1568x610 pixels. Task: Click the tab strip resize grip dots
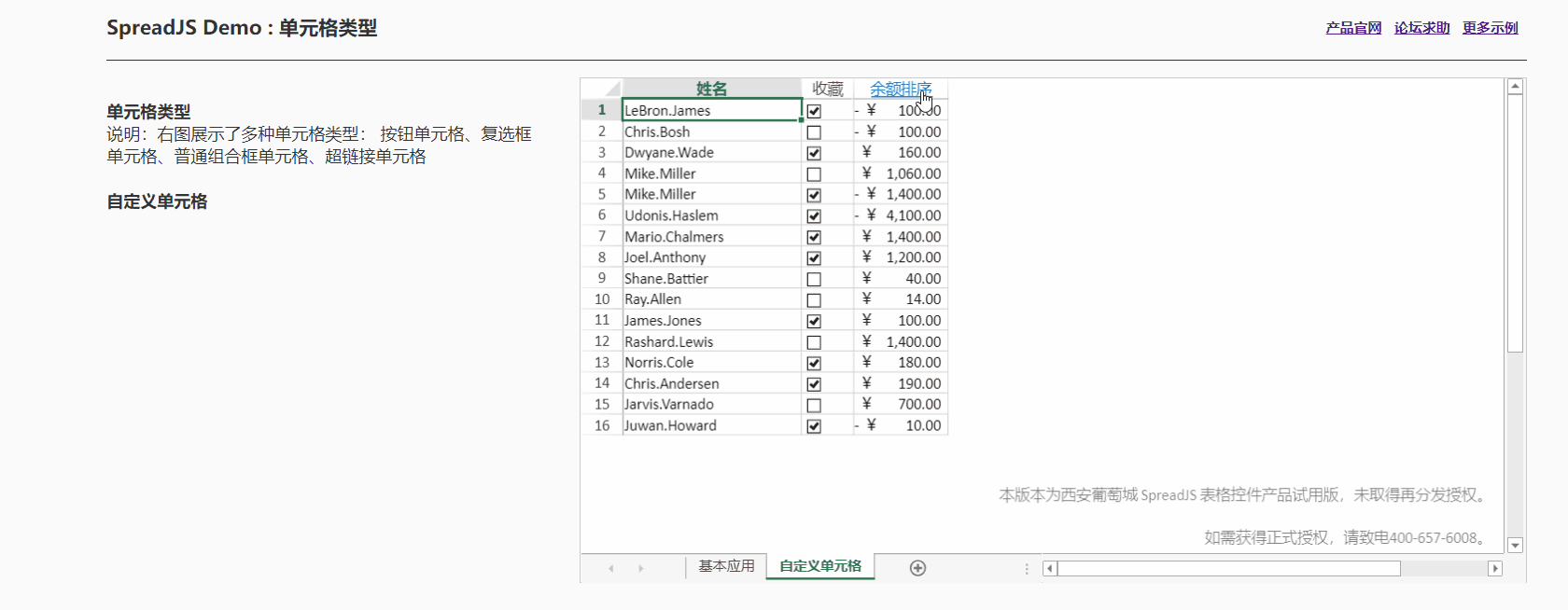(x=1027, y=568)
